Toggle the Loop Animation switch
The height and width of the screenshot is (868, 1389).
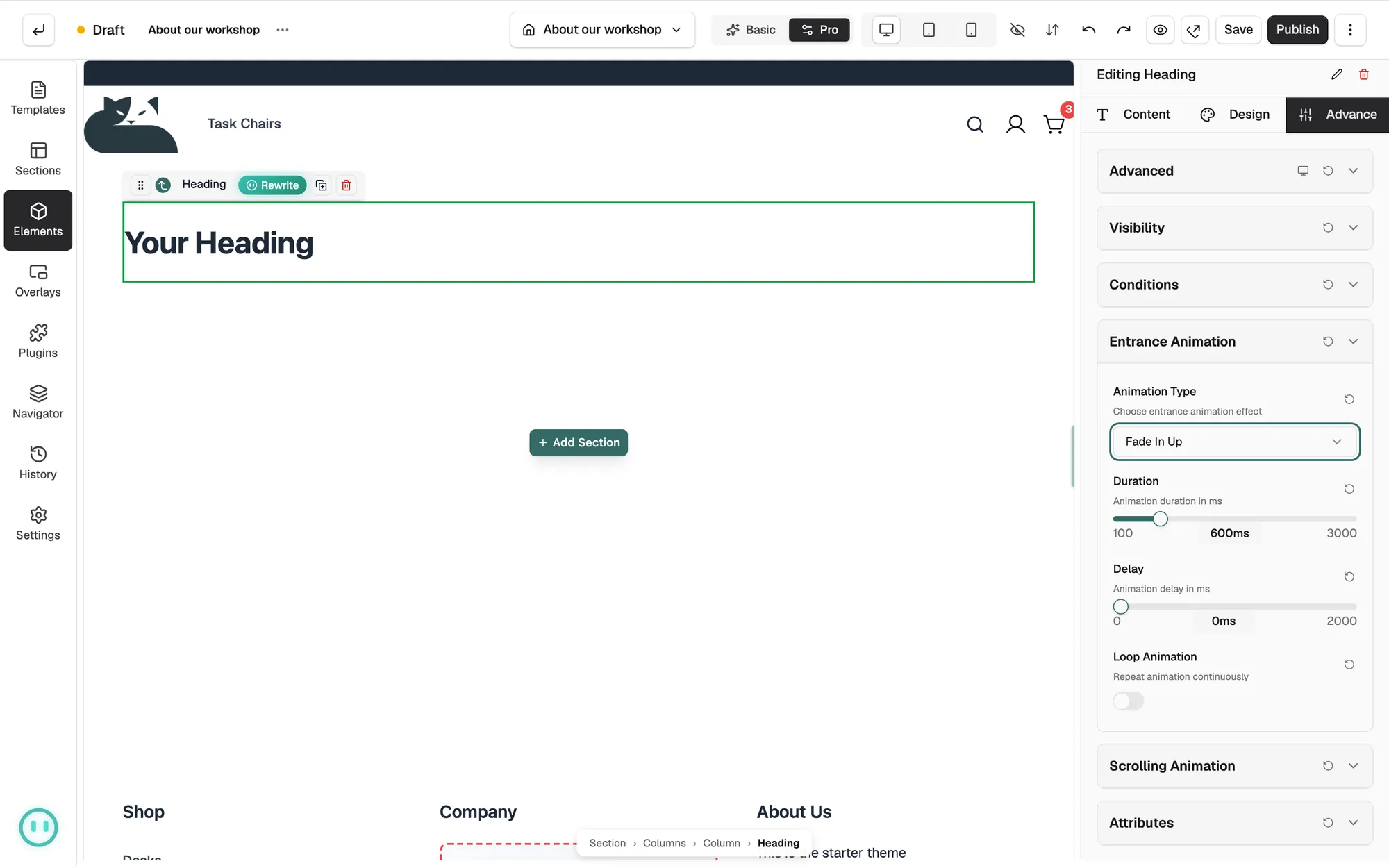click(1128, 701)
